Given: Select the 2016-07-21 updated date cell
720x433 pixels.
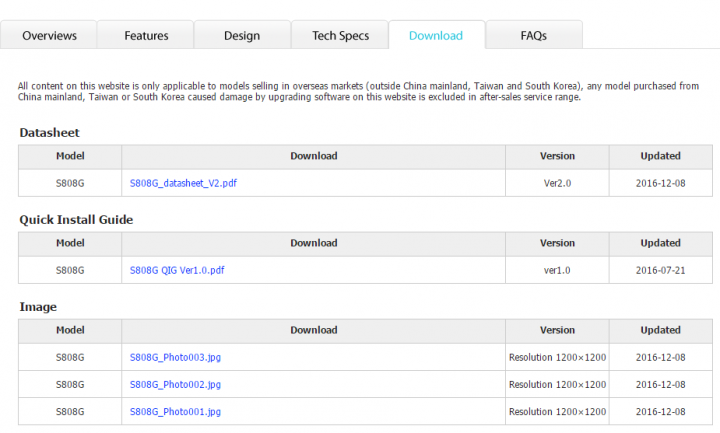Looking at the screenshot, I should [660, 270].
